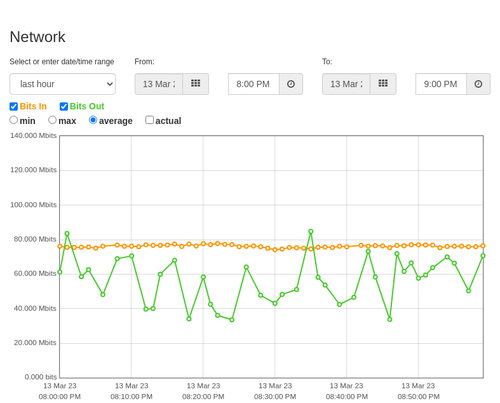
Task: Click the 8:00 PM time field
Action: click(254, 84)
